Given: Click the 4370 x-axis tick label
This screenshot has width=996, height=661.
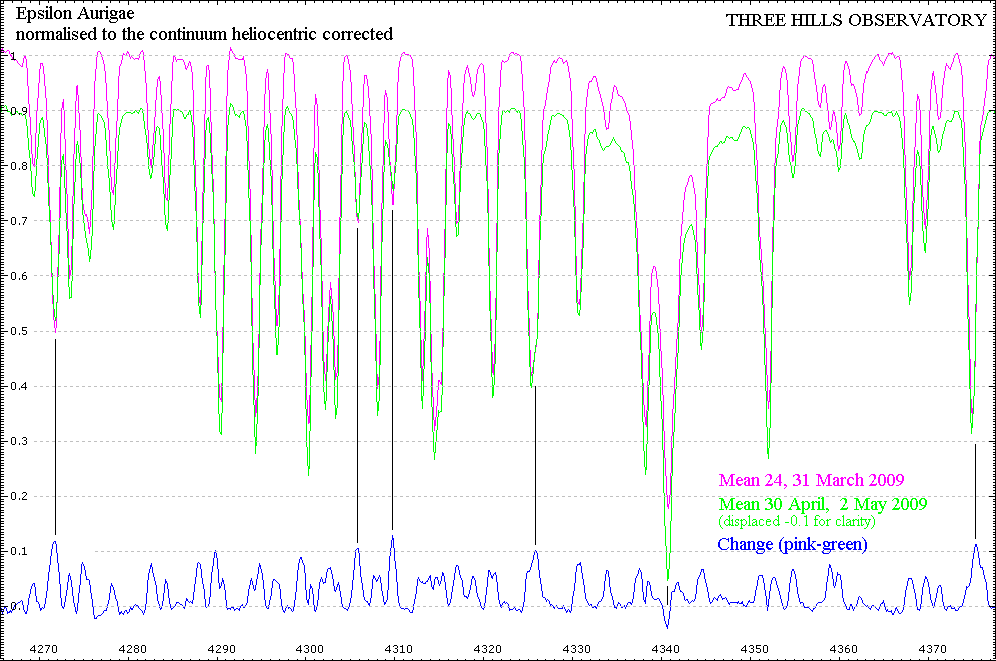Looking at the screenshot, I should pos(932,649).
